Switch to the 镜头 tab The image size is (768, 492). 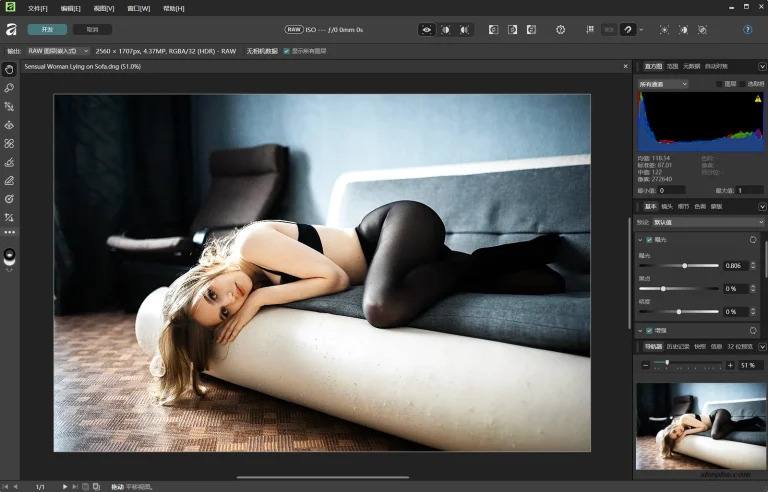pos(667,206)
